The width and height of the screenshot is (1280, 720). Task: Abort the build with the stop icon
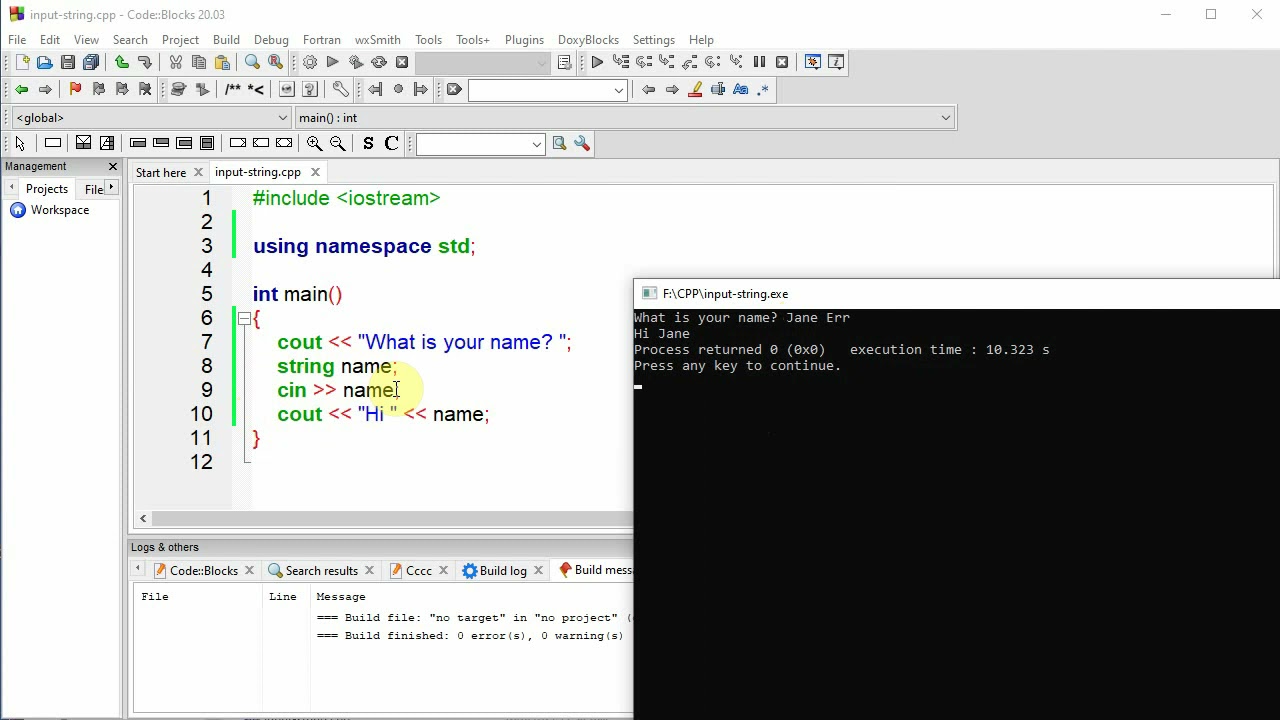click(x=402, y=62)
